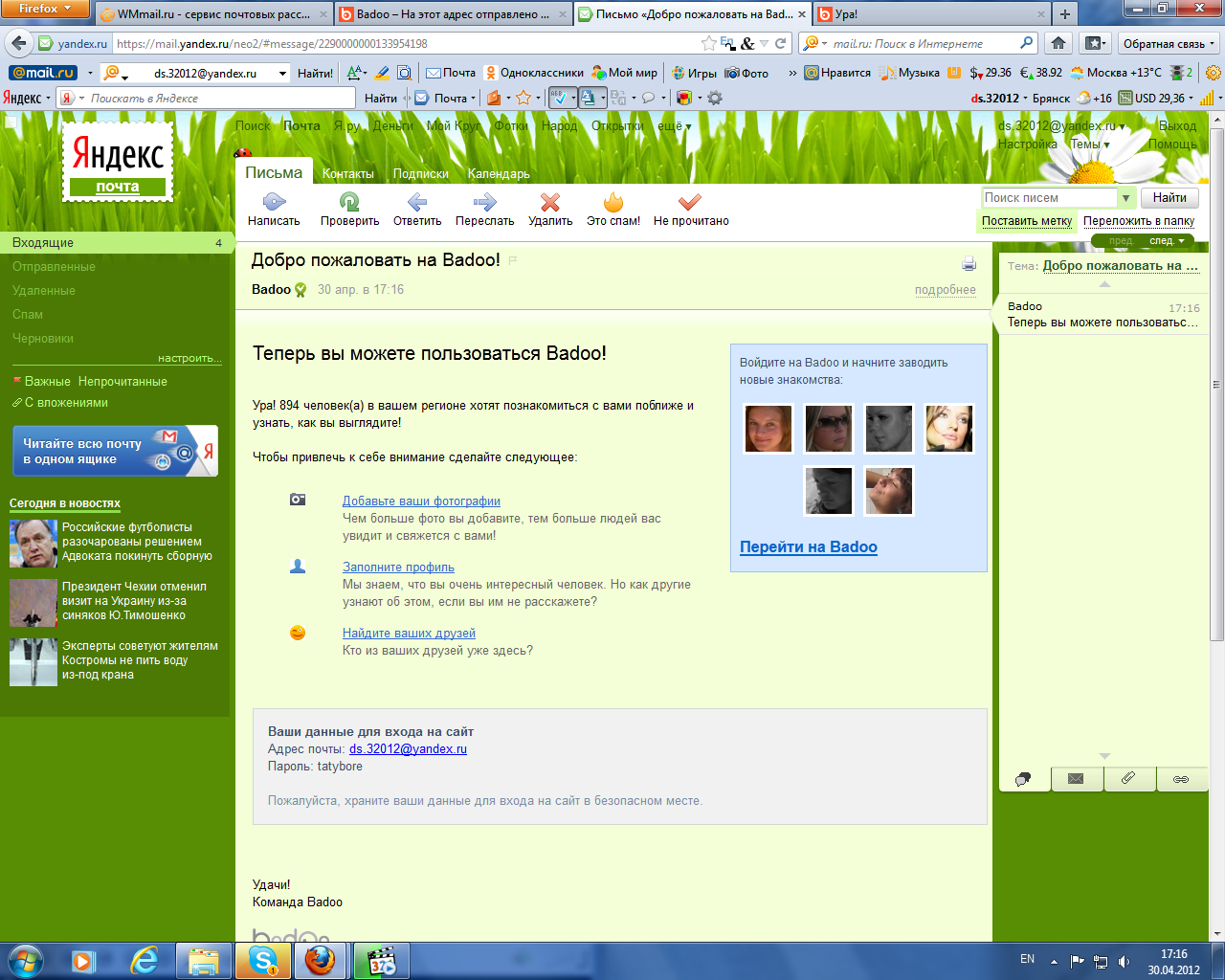Click the bookmark star in address bar
The width and height of the screenshot is (1225, 980).
click(708, 43)
